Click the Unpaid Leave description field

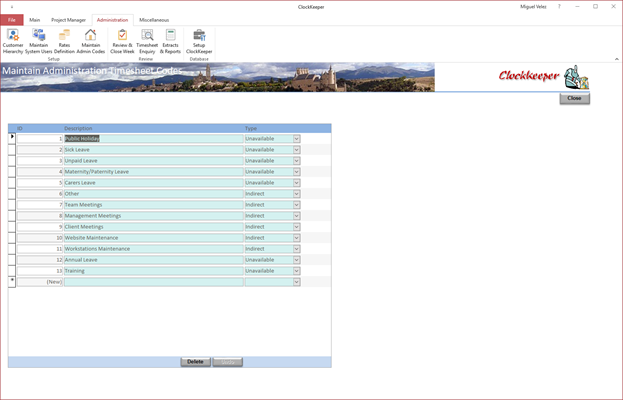click(154, 161)
